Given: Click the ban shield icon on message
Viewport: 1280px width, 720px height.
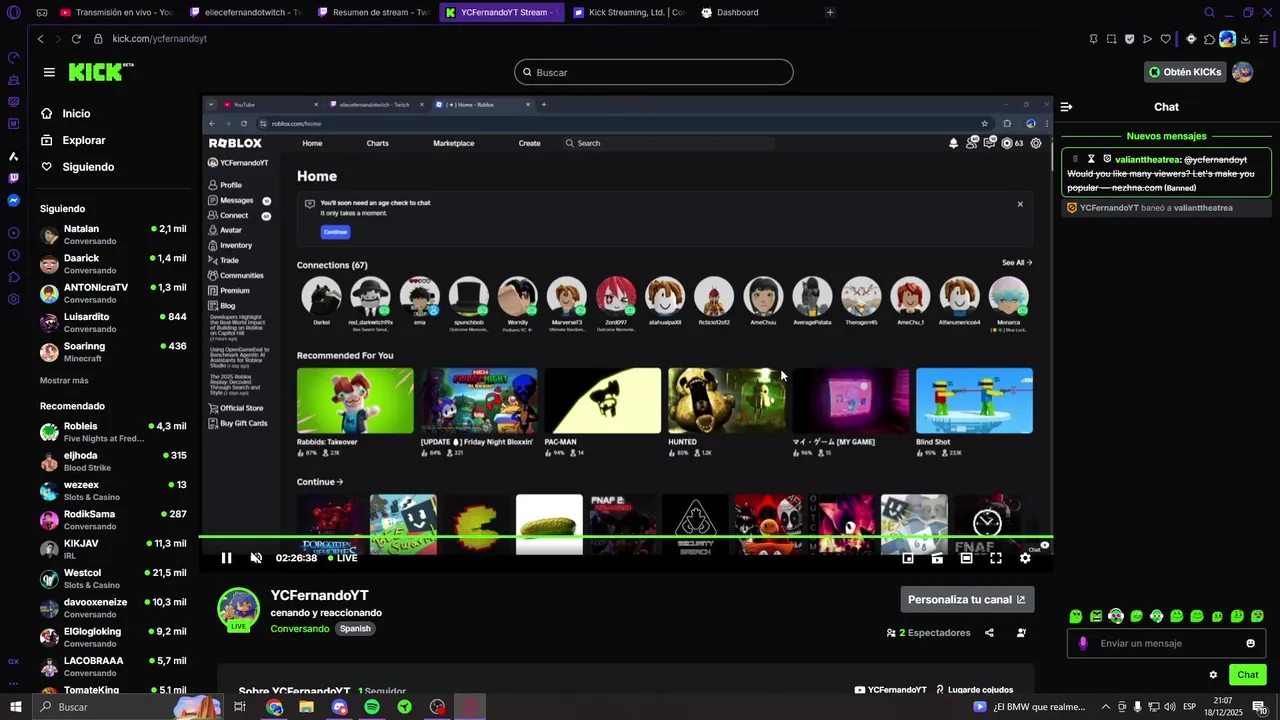Looking at the screenshot, I should pos(1107,159).
